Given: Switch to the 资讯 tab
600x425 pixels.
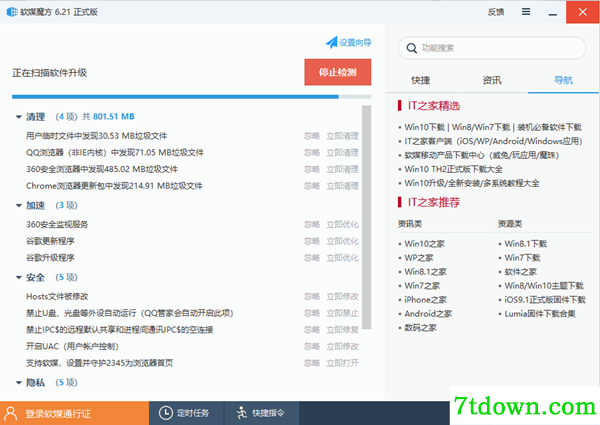Looking at the screenshot, I should coord(492,80).
